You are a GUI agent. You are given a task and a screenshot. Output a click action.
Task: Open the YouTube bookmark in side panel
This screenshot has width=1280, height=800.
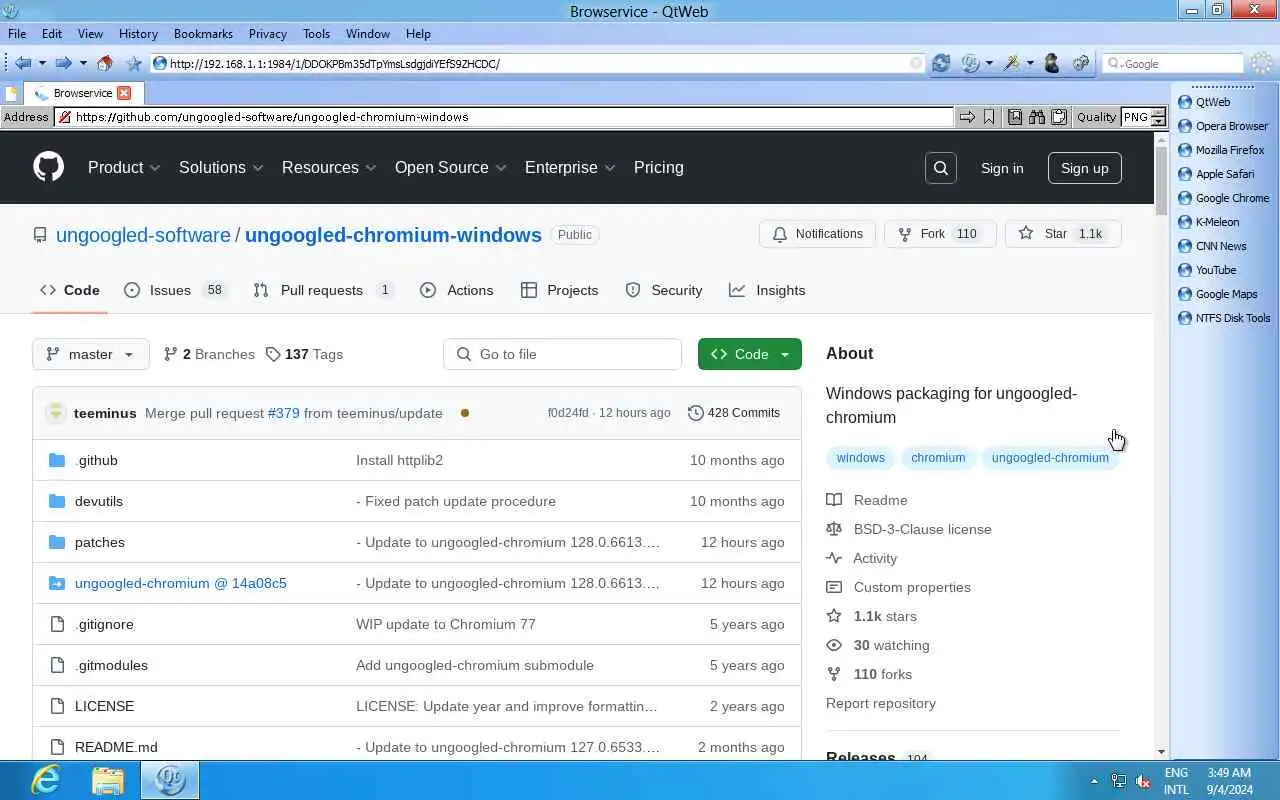1207,270
